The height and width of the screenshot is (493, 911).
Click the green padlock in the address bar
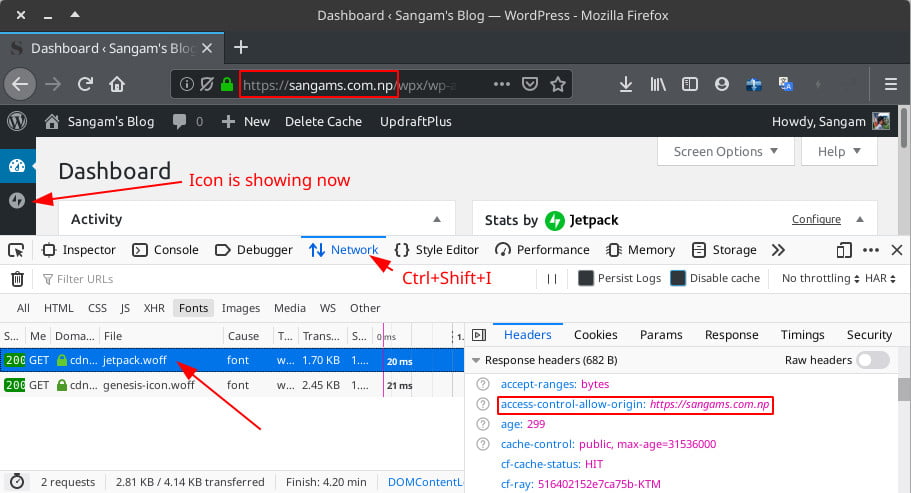pos(227,85)
